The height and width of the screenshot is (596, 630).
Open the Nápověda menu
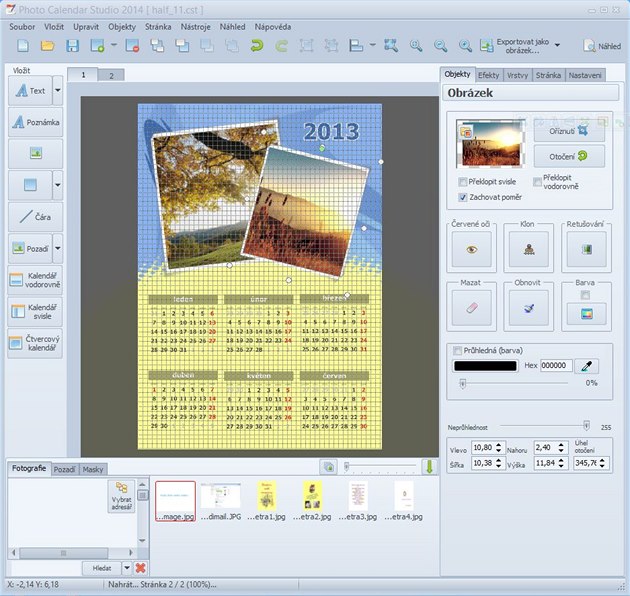(x=273, y=27)
